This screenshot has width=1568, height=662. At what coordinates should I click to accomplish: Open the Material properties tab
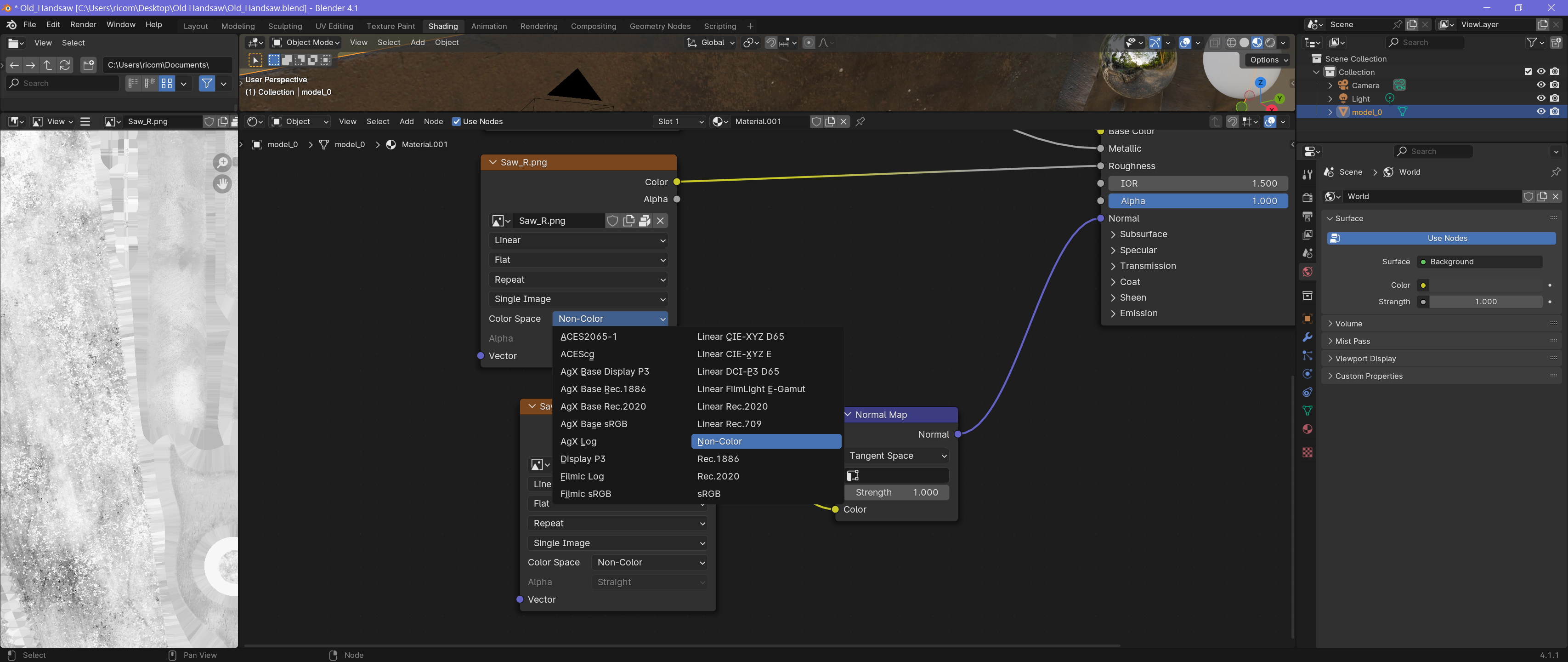pos(1308,429)
